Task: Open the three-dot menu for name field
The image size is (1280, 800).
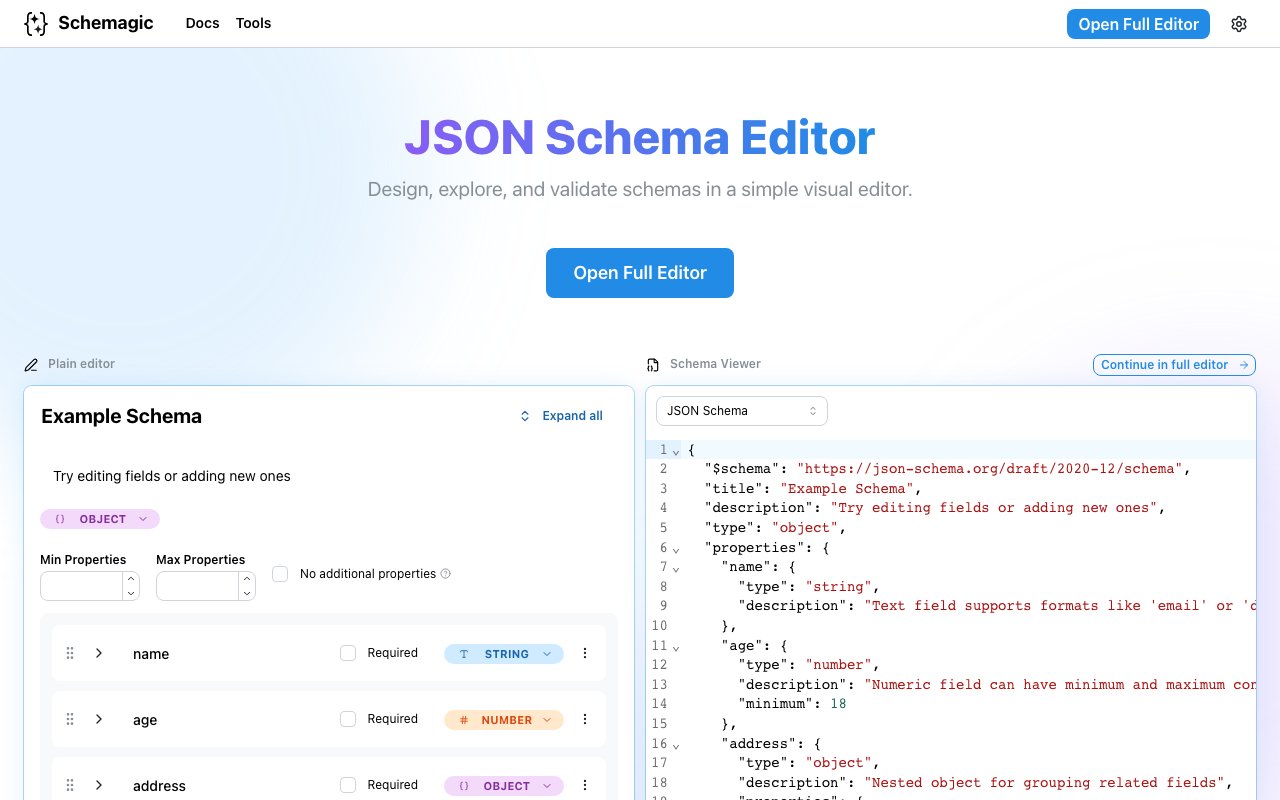Action: click(585, 653)
